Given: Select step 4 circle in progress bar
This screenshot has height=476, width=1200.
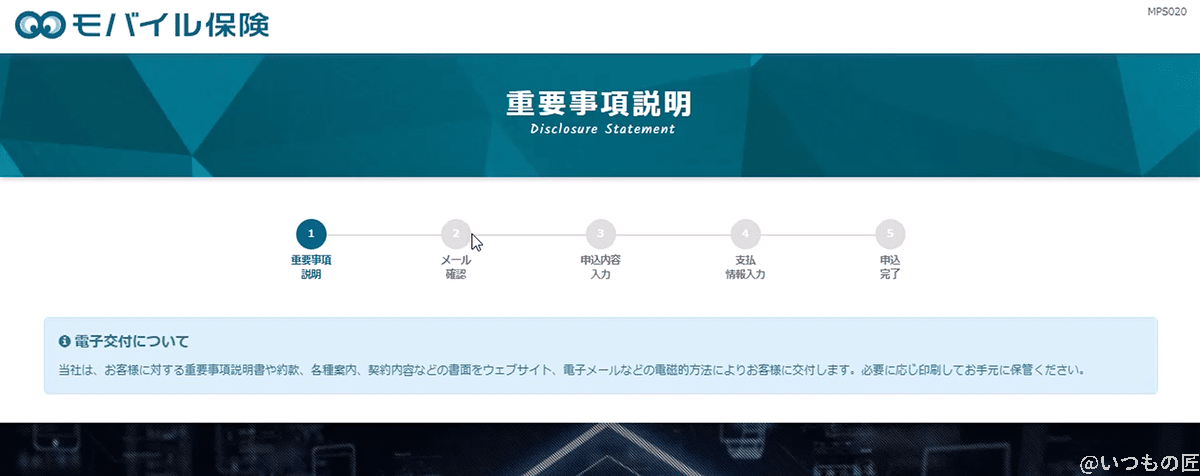Looking at the screenshot, I should pyautogui.click(x=745, y=234).
